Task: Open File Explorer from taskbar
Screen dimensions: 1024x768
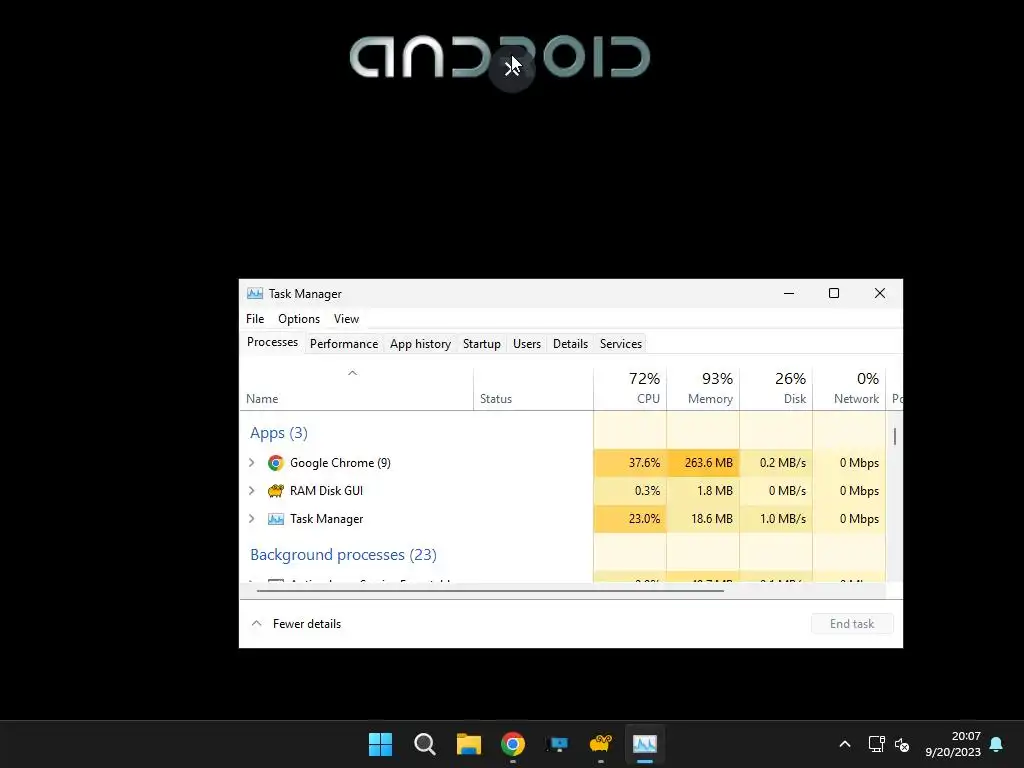Action: 469,744
